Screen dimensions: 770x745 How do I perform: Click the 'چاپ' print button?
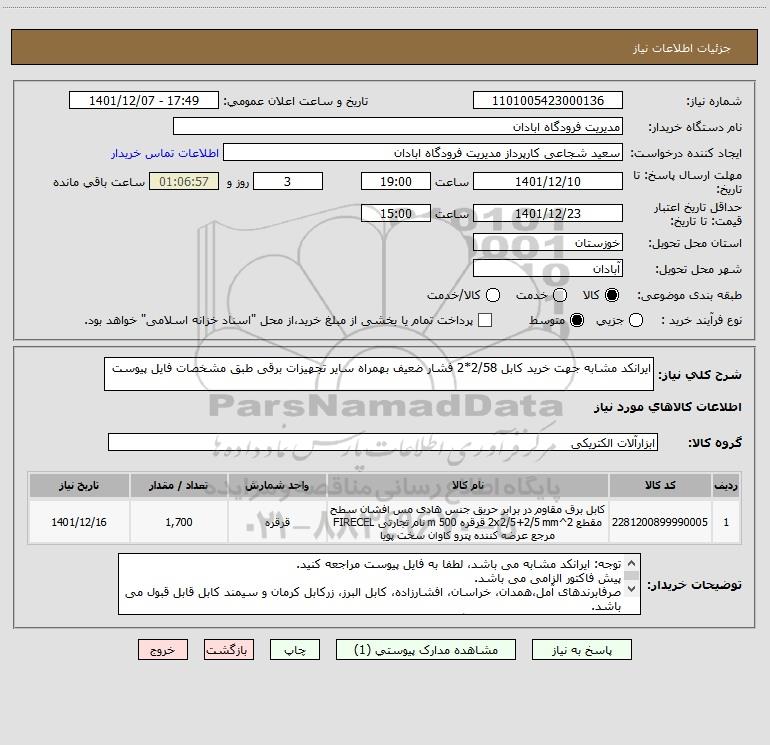[x=295, y=650]
